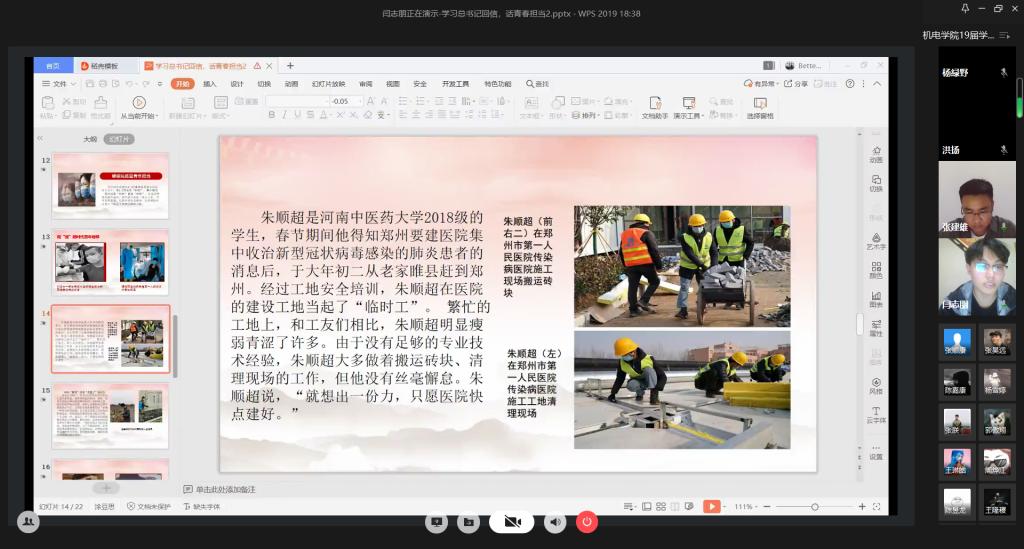Switch to the 稻壳模板 template tab

click(104, 66)
